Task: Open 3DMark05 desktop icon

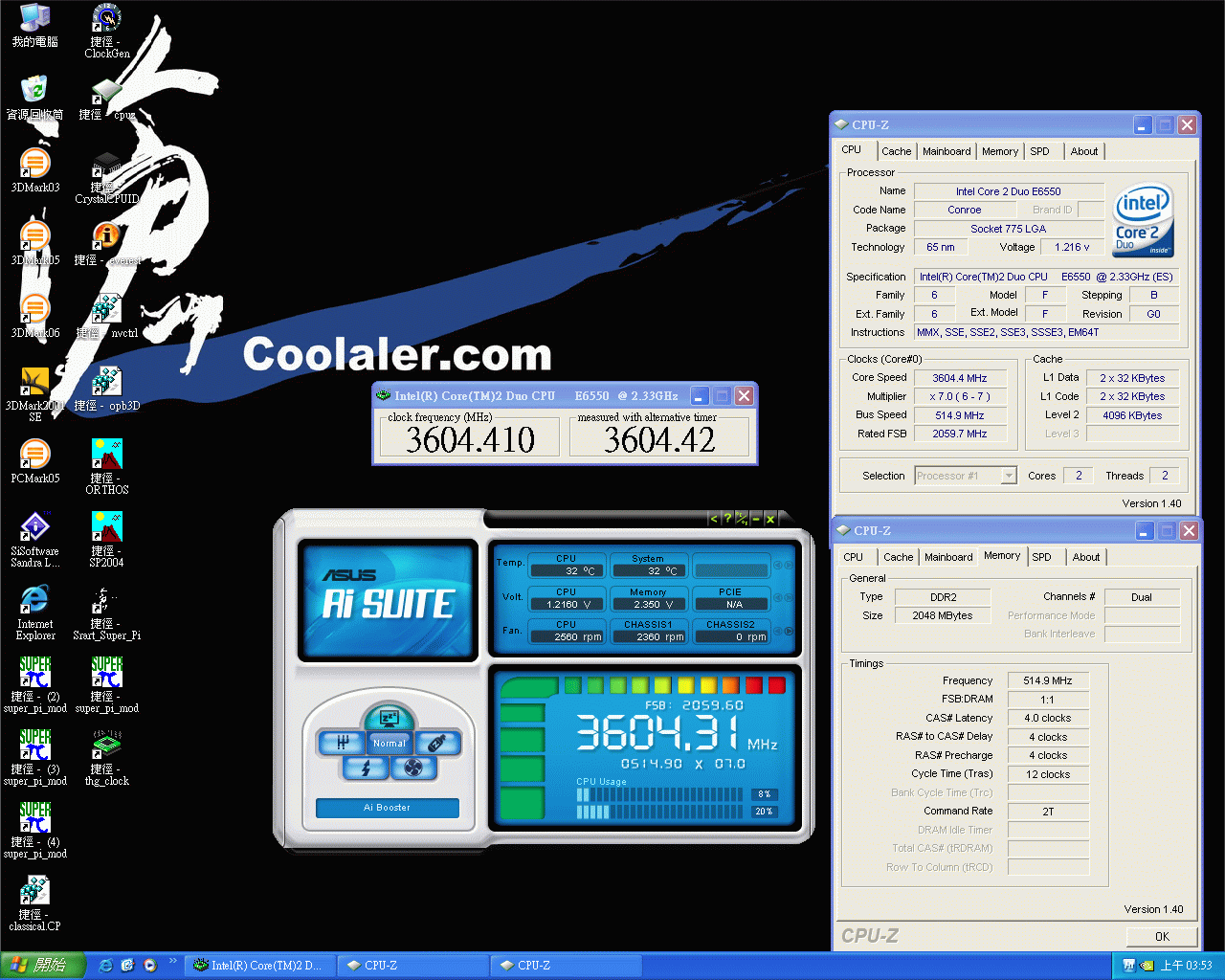Action: 34,244
